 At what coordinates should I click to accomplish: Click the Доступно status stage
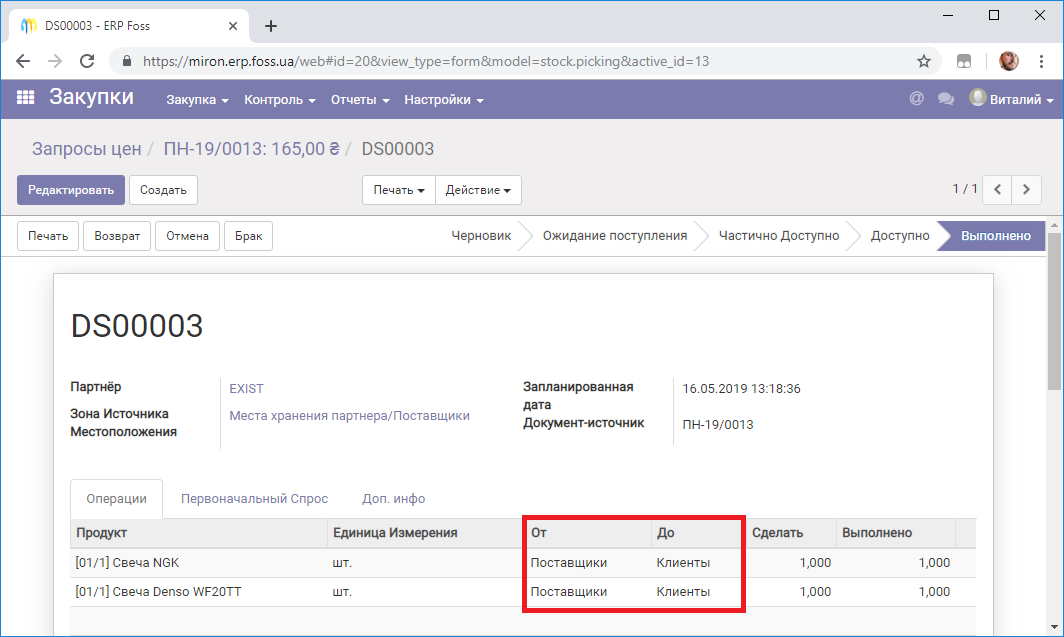pos(900,236)
